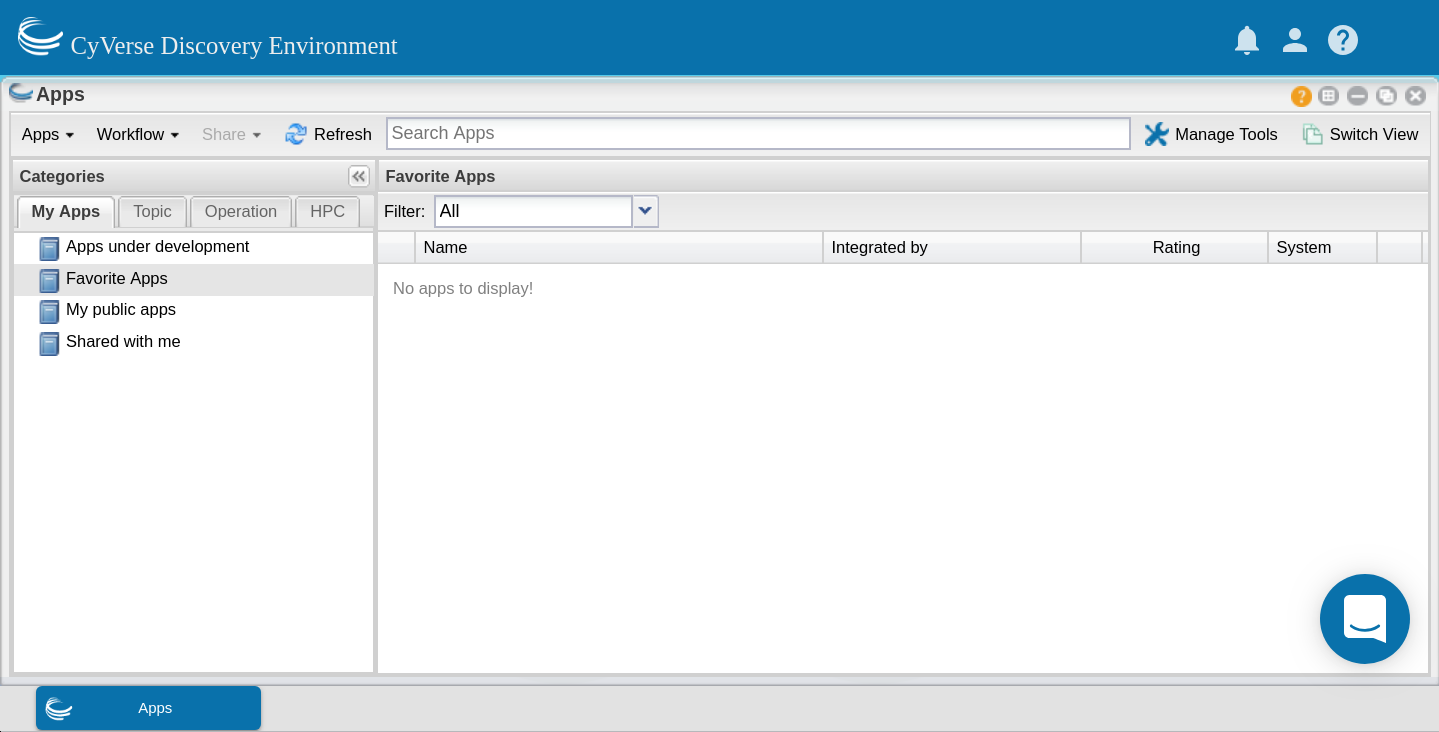This screenshot has width=1439, height=732.
Task: Click the Manage Tools wrench icon
Action: tap(1156, 134)
